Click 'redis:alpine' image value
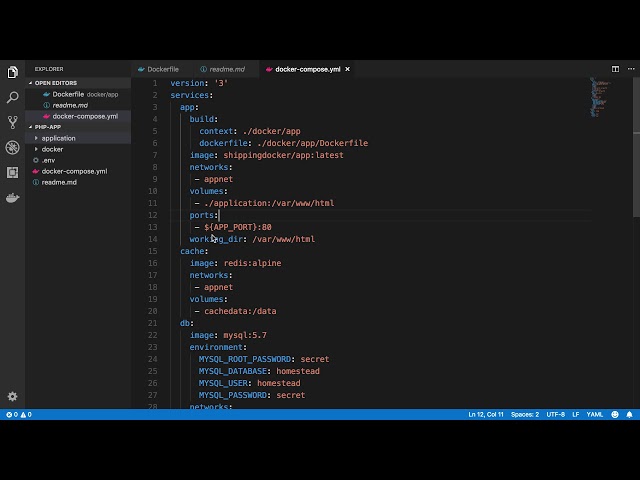The height and width of the screenshot is (480, 640). (252, 263)
